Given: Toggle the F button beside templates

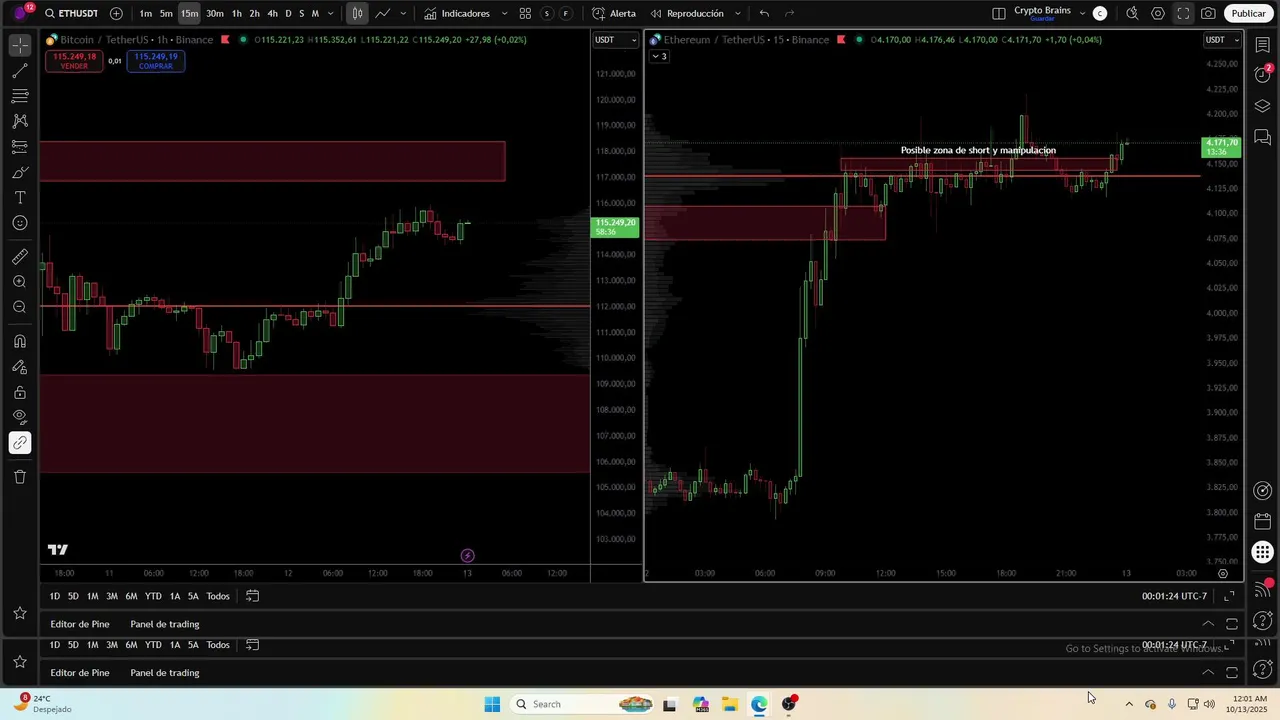Looking at the screenshot, I should pyautogui.click(x=566, y=14).
